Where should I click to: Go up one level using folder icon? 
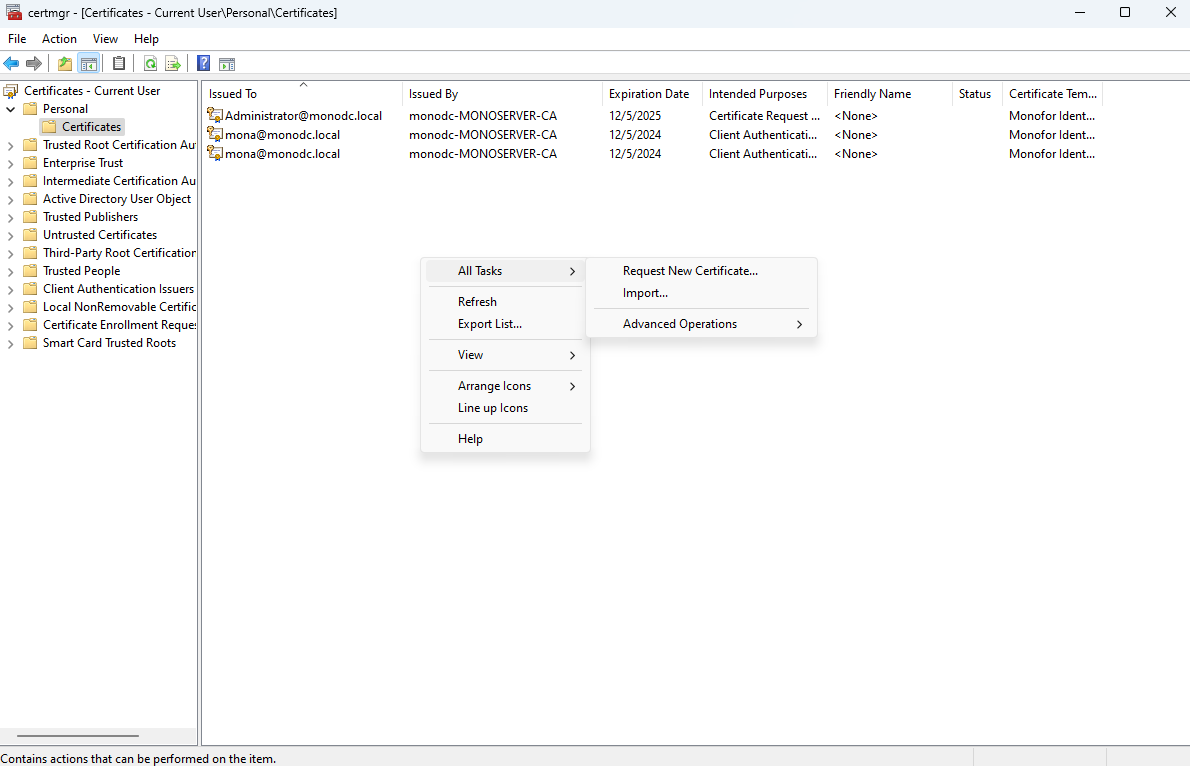pyautogui.click(x=65, y=64)
